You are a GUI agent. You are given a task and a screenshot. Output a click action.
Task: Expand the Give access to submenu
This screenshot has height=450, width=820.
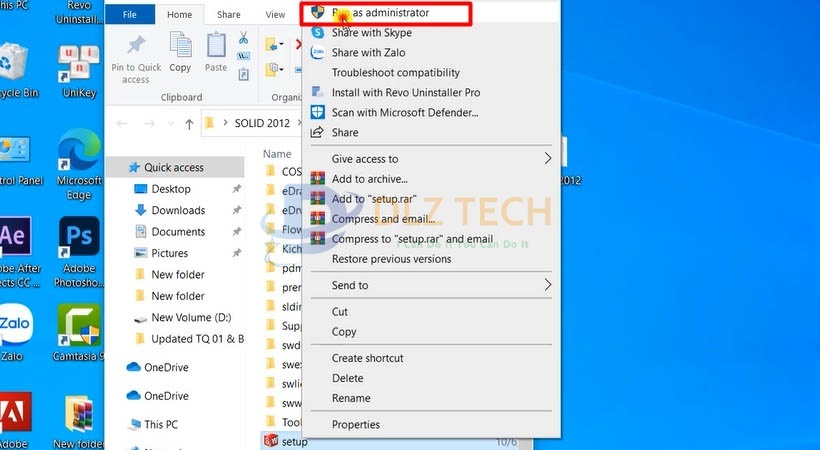[431, 159]
